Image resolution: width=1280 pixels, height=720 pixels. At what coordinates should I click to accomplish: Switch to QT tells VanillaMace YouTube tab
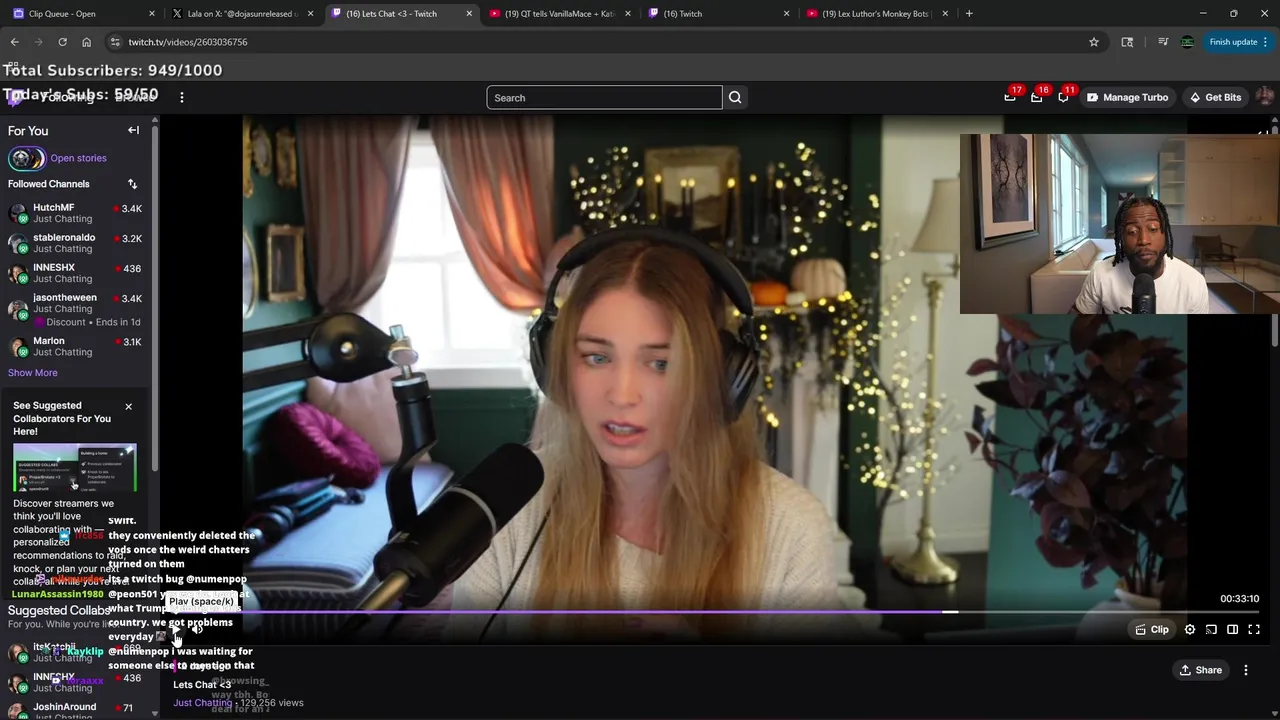560,14
